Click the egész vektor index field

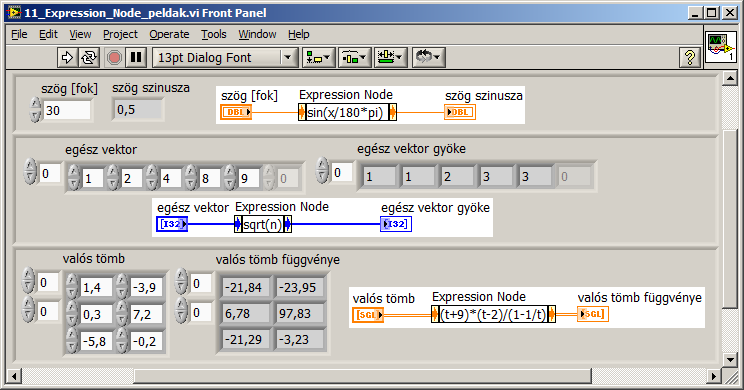49,174
